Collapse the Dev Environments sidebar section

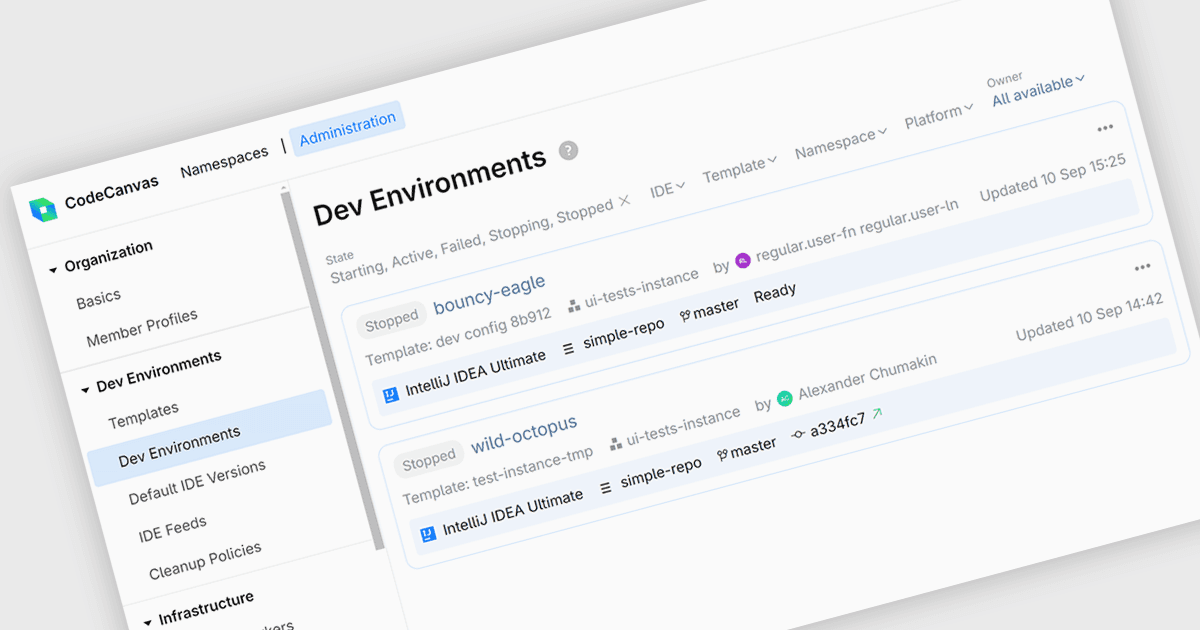tap(85, 388)
